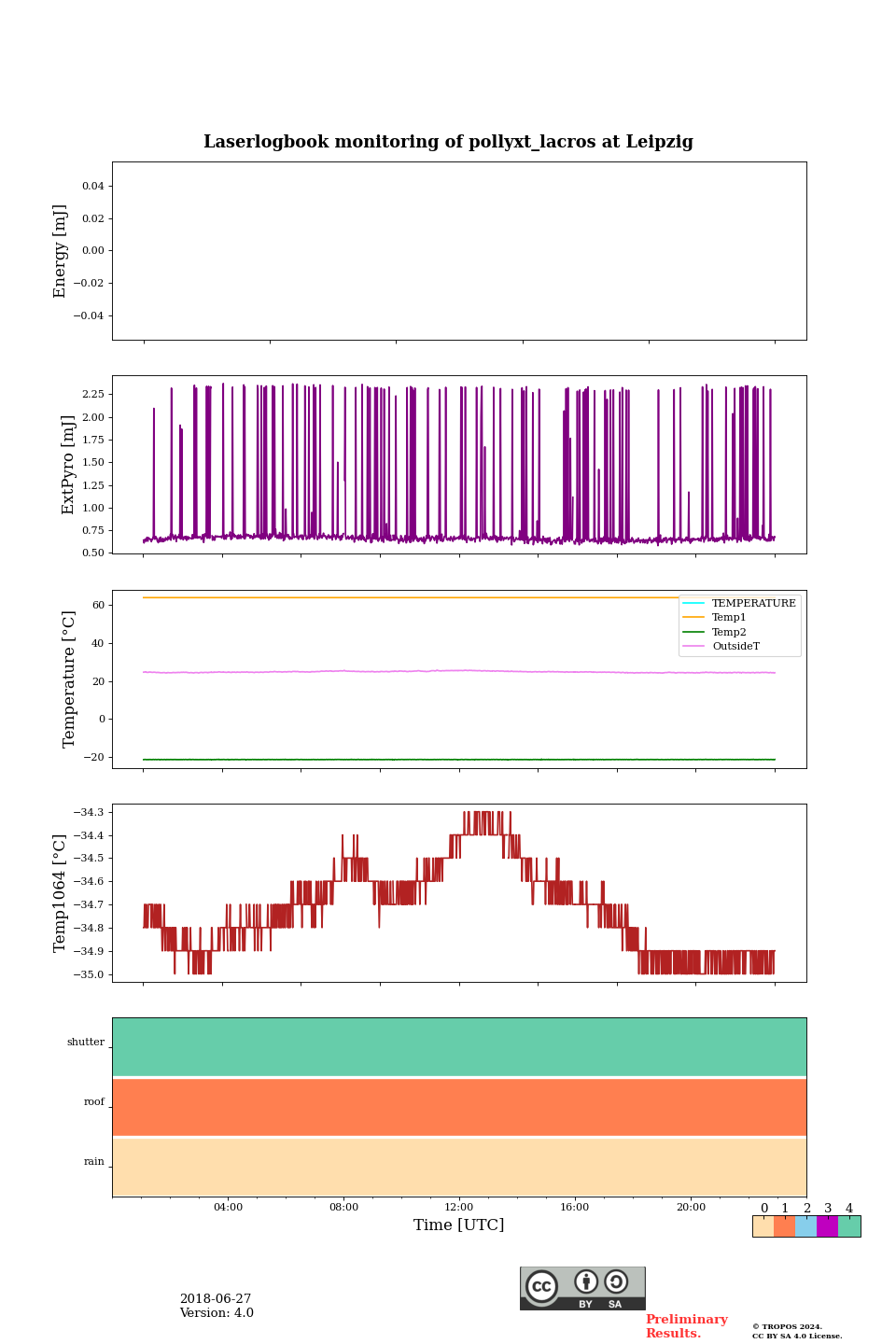The image size is (896, 1344).
Task: Pick colorbar swatch labeled 3 (magenta)
Action: pyautogui.click(x=827, y=1226)
